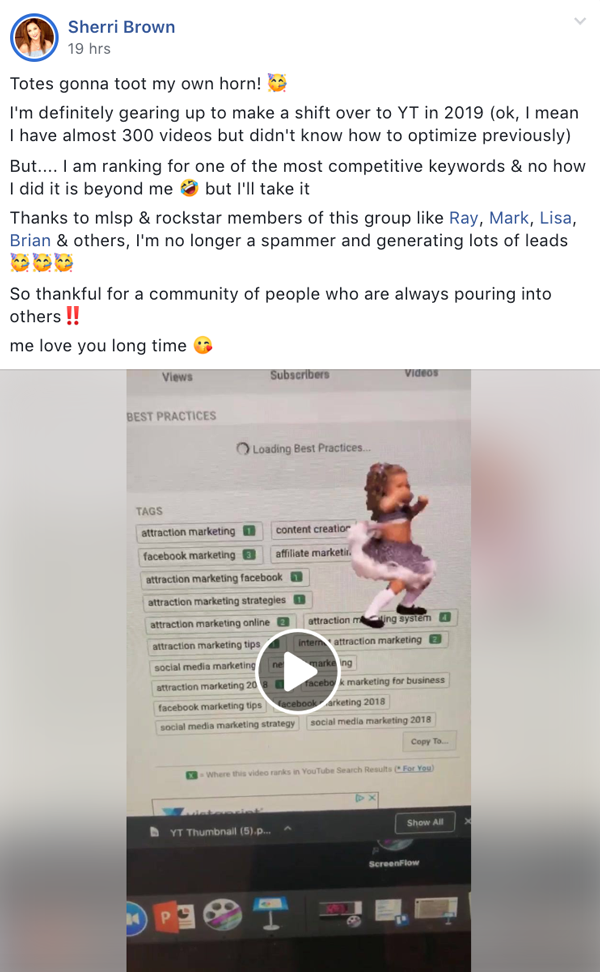600x972 pixels.
Task: Click the Copy To... button
Action: pyautogui.click(x=430, y=741)
